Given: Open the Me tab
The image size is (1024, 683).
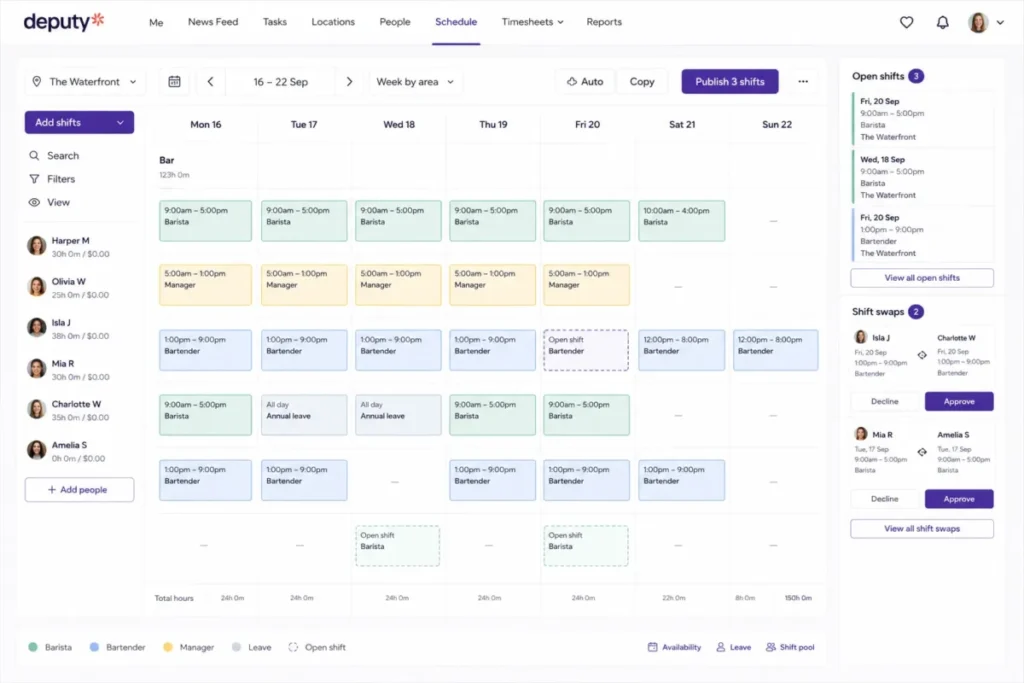Looking at the screenshot, I should point(156,22).
